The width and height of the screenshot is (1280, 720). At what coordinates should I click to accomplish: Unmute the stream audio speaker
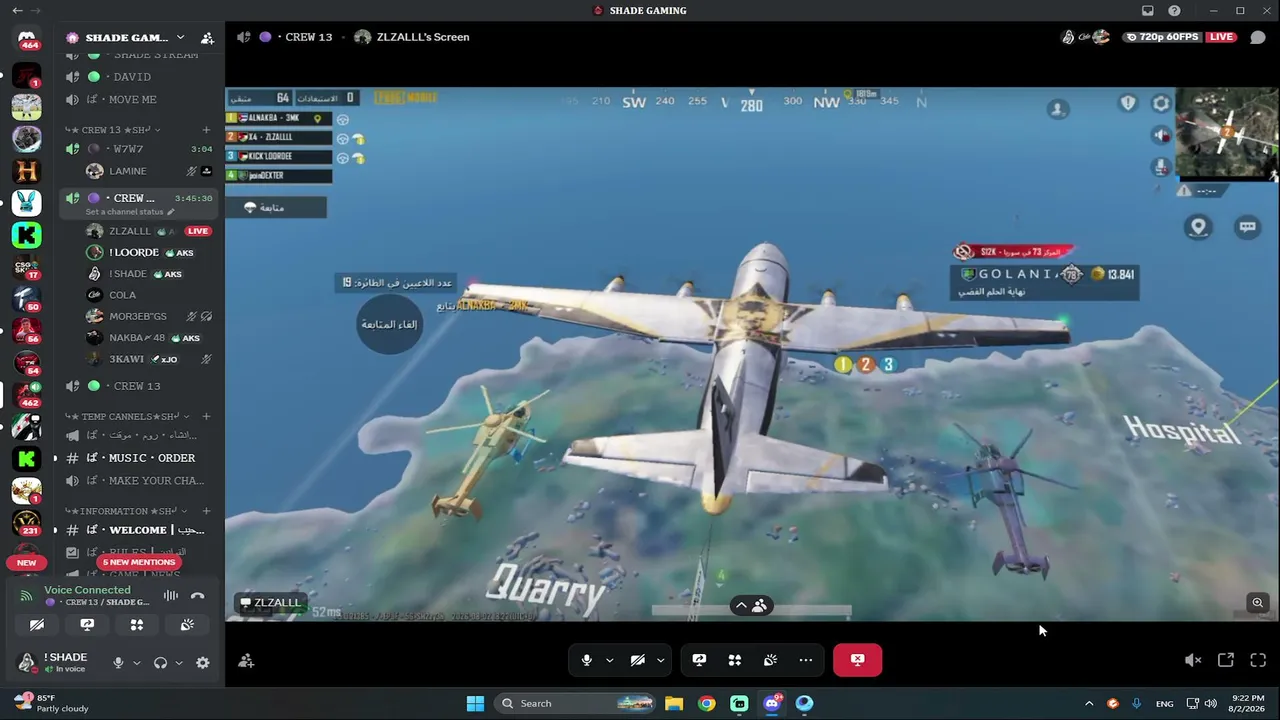(1192, 660)
